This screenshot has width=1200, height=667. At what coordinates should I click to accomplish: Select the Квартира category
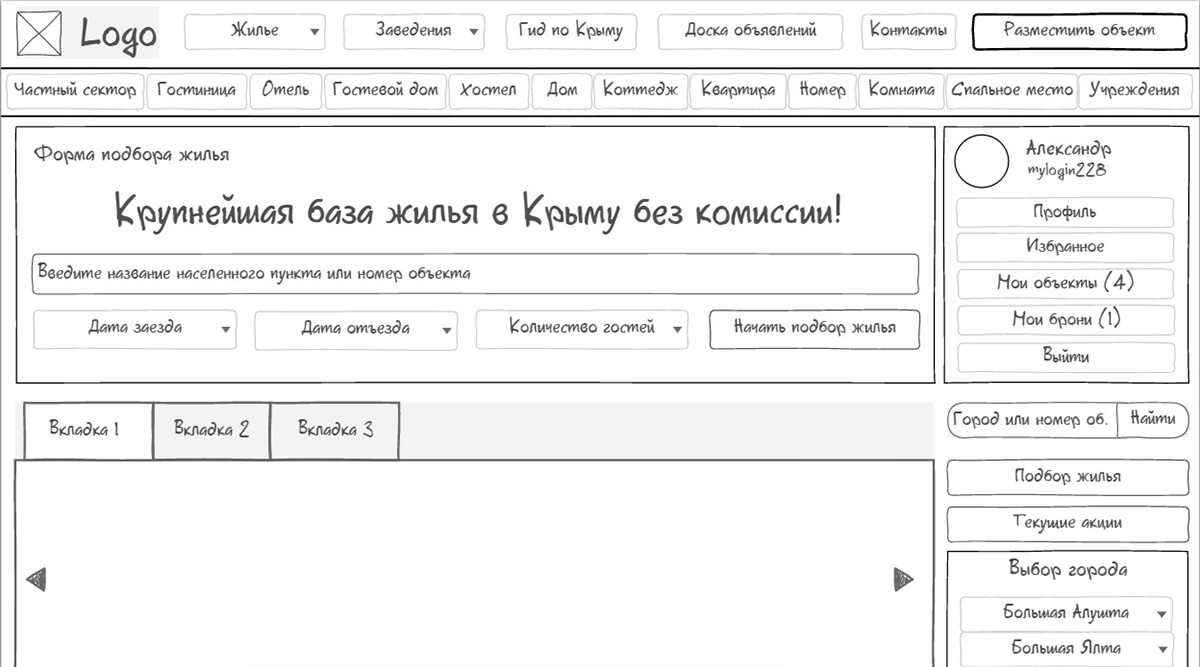(x=738, y=91)
